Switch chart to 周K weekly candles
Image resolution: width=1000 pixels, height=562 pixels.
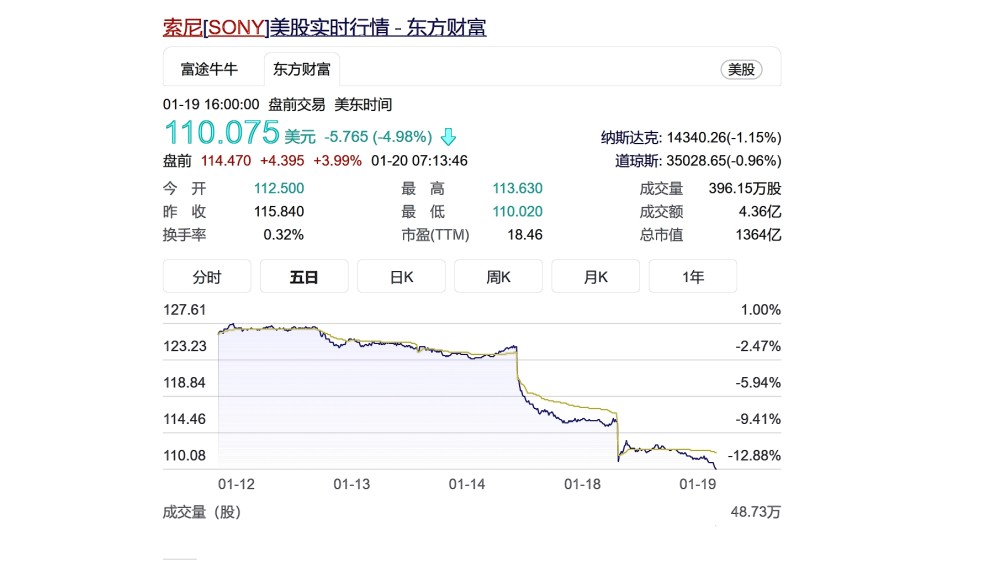[498, 277]
